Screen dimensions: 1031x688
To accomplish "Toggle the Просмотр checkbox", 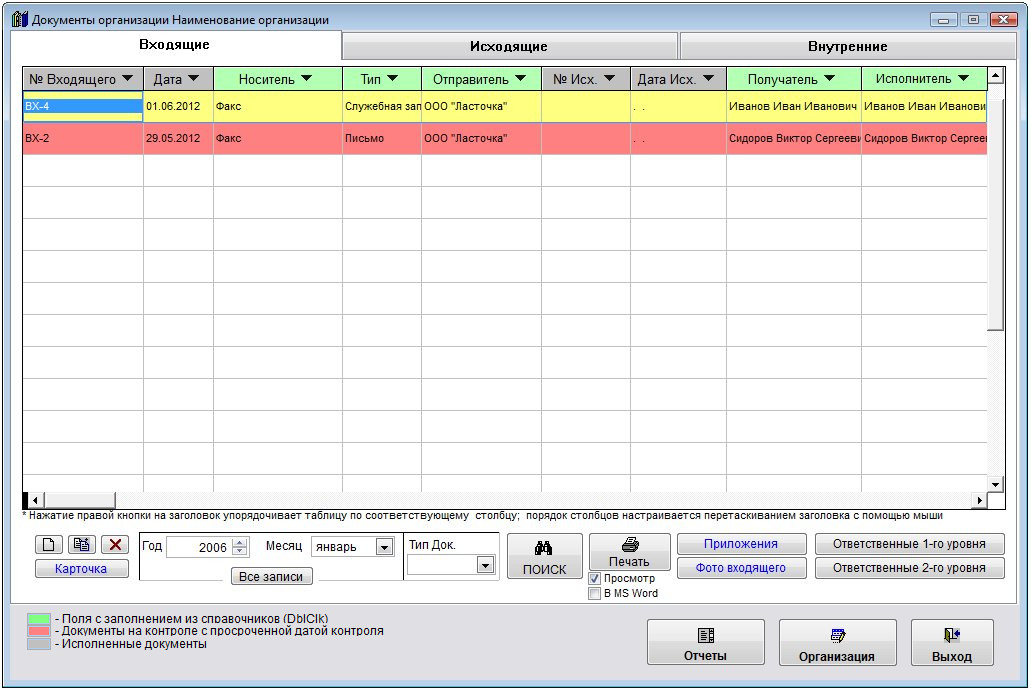I will [x=594, y=578].
